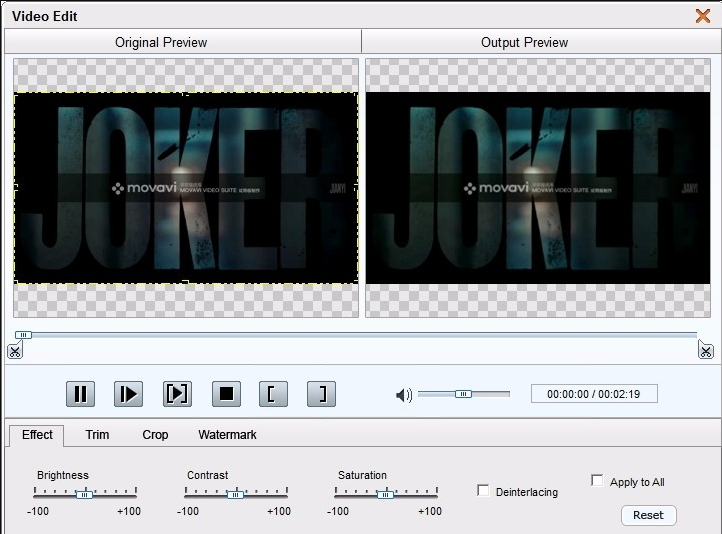Click the Saturation slider handle

point(385,494)
